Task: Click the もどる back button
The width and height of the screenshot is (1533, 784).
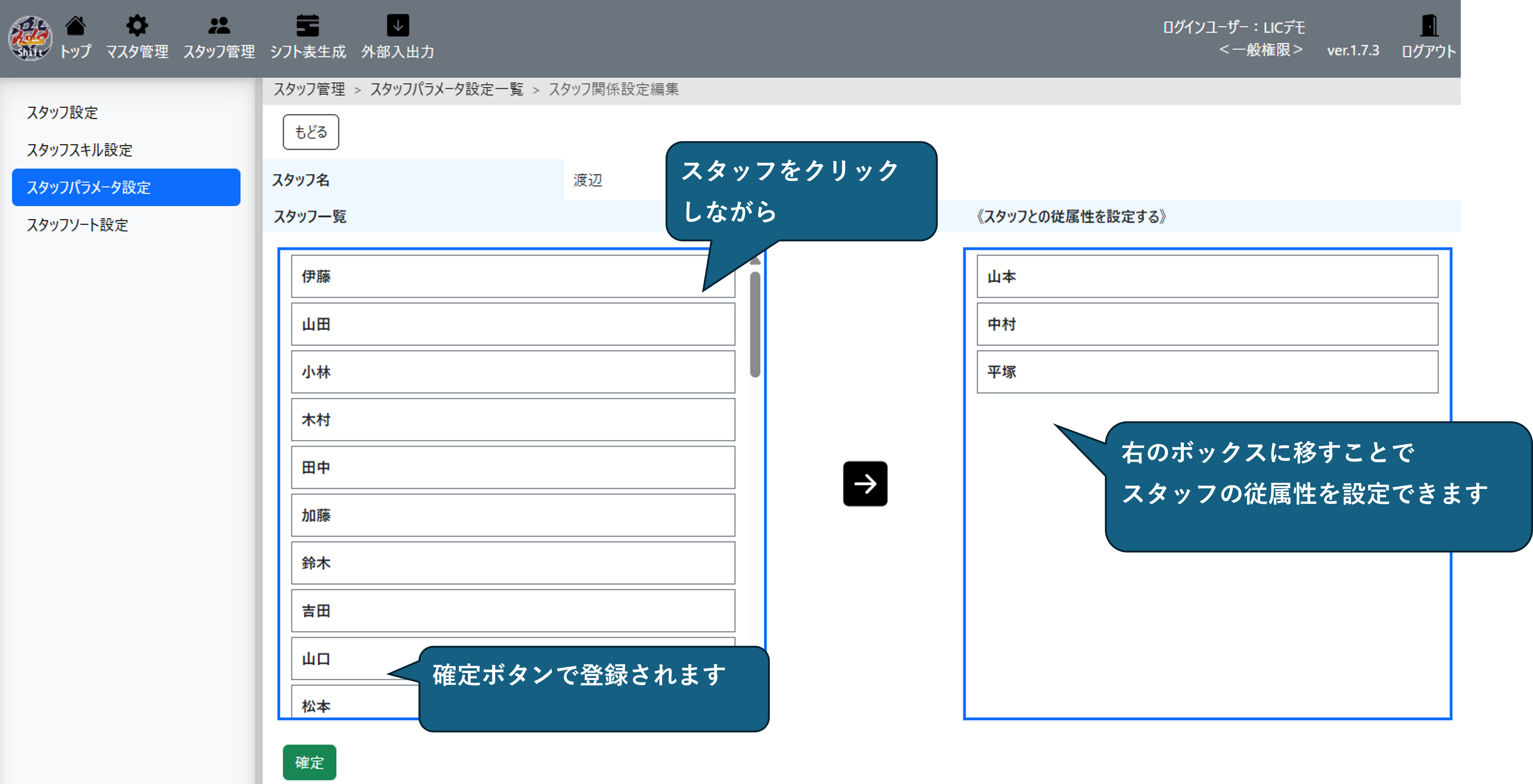Action: [311, 132]
